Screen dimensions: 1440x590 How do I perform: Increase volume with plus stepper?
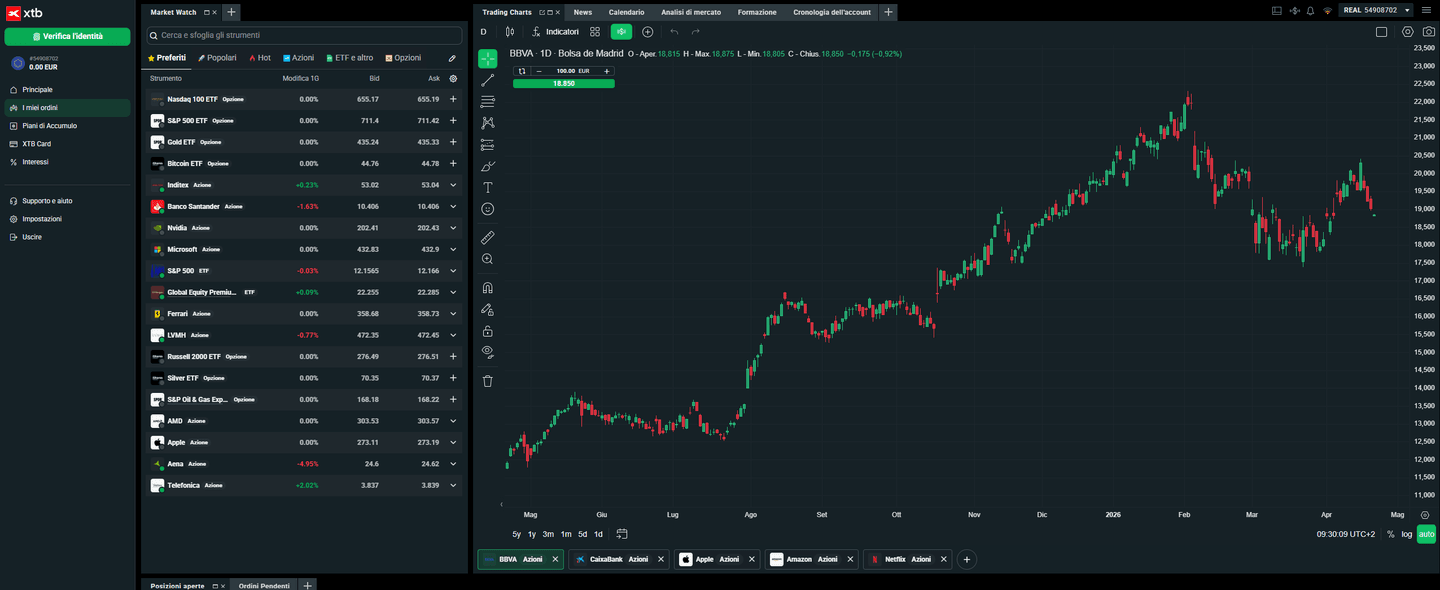606,71
